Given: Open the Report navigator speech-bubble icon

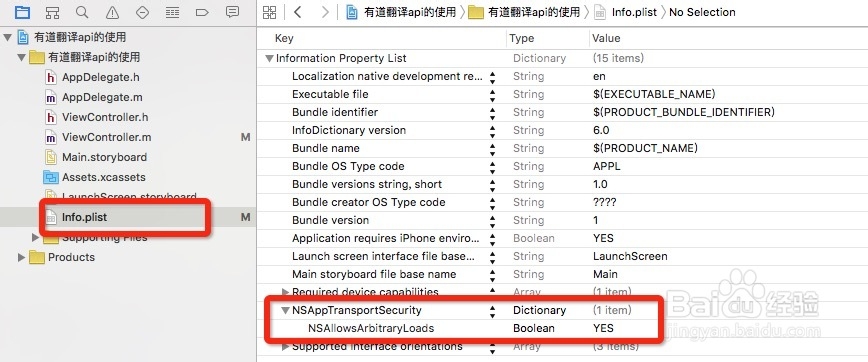Looking at the screenshot, I should tap(232, 12).
